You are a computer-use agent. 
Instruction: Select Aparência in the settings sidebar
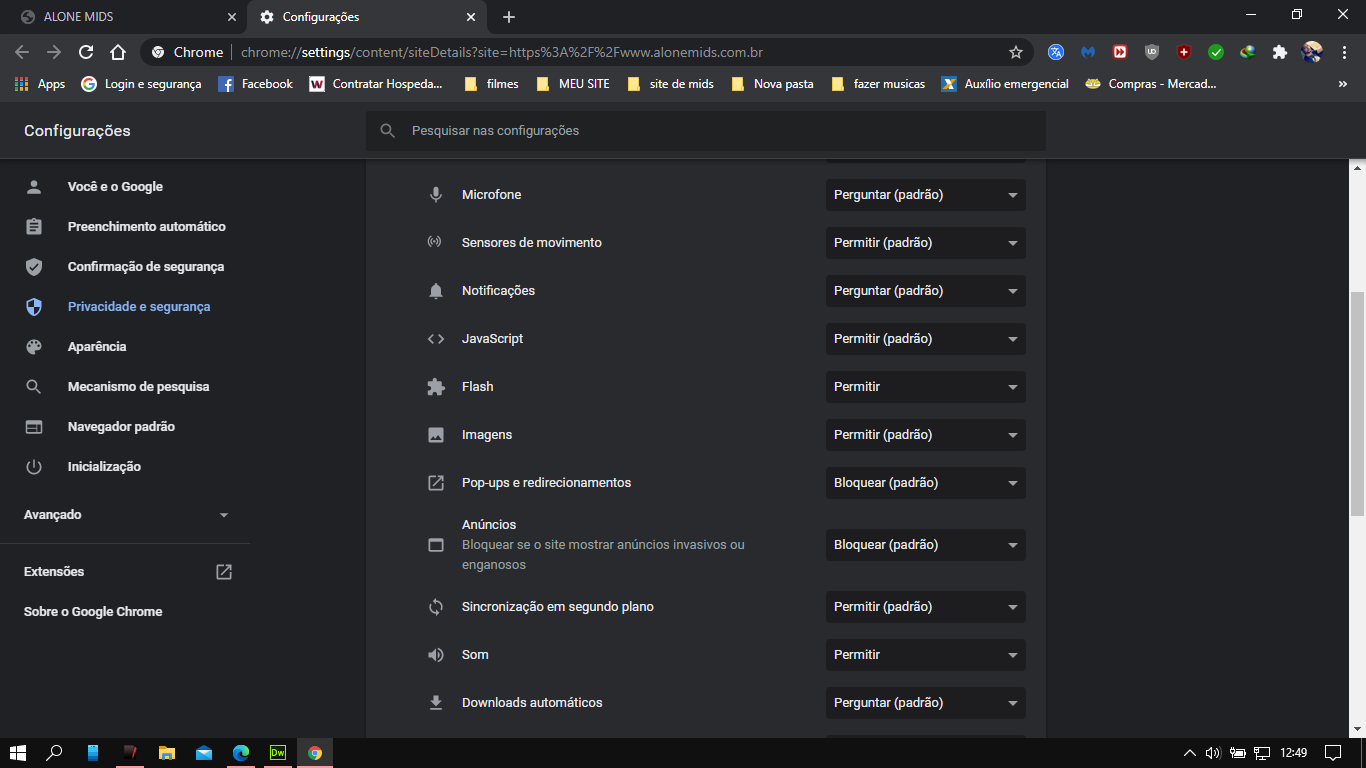click(x=97, y=347)
